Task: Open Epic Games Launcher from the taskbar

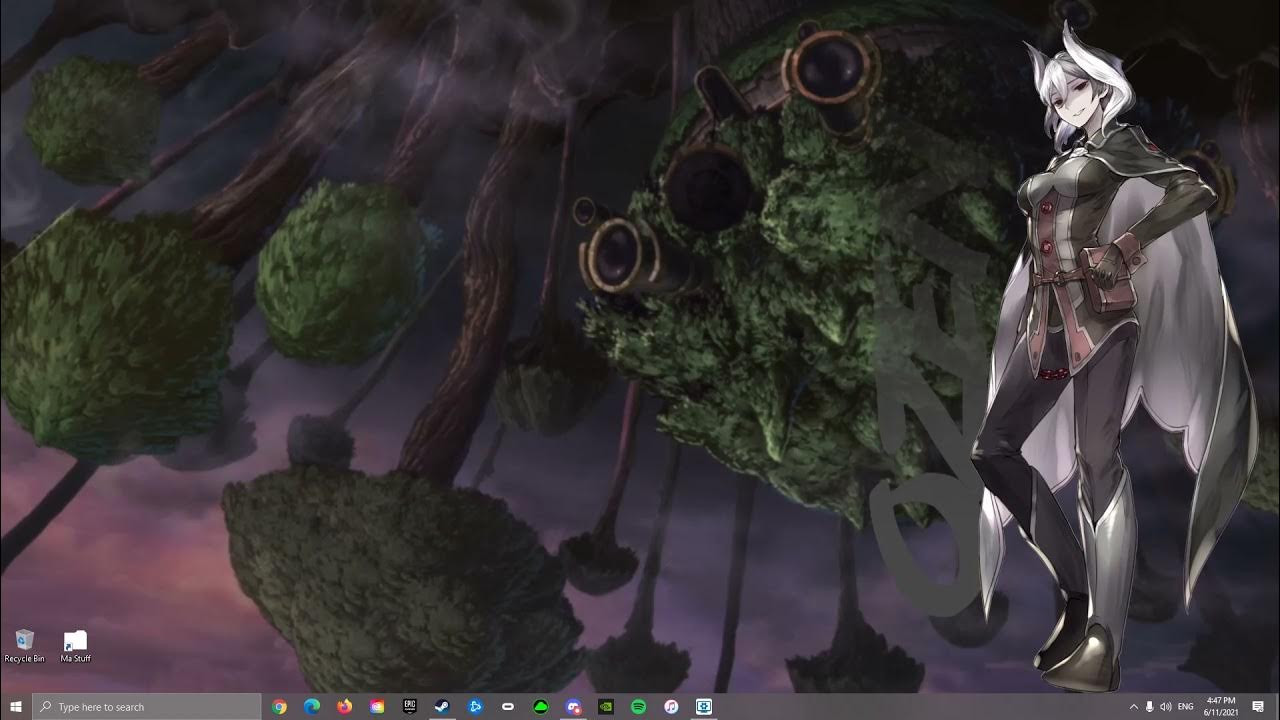Action: [410, 707]
